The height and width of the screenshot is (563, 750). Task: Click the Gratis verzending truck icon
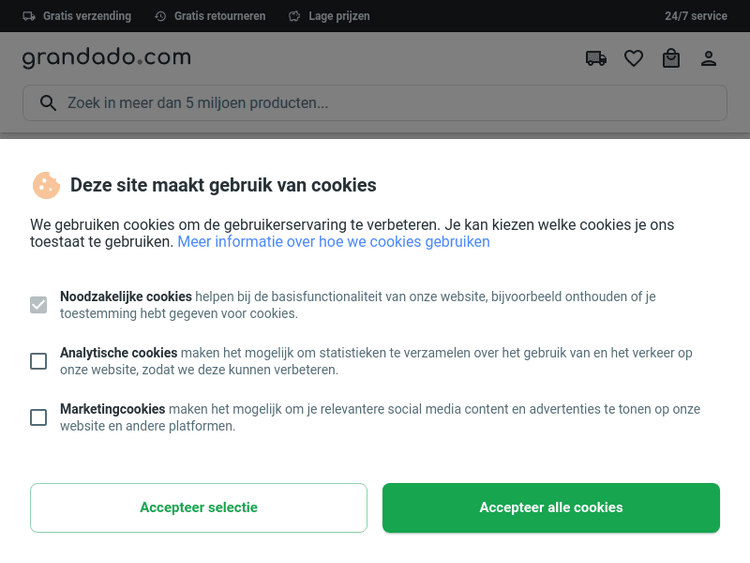pyautogui.click(x=29, y=16)
